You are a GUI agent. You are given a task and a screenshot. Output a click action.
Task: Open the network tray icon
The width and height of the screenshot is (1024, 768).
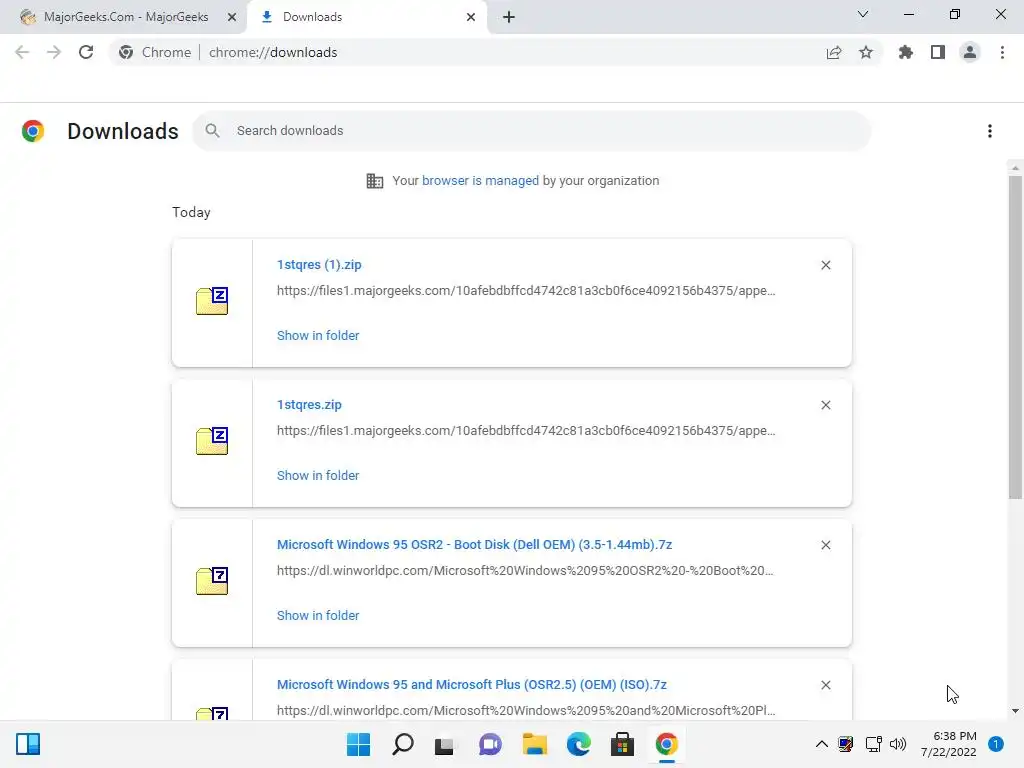point(873,744)
